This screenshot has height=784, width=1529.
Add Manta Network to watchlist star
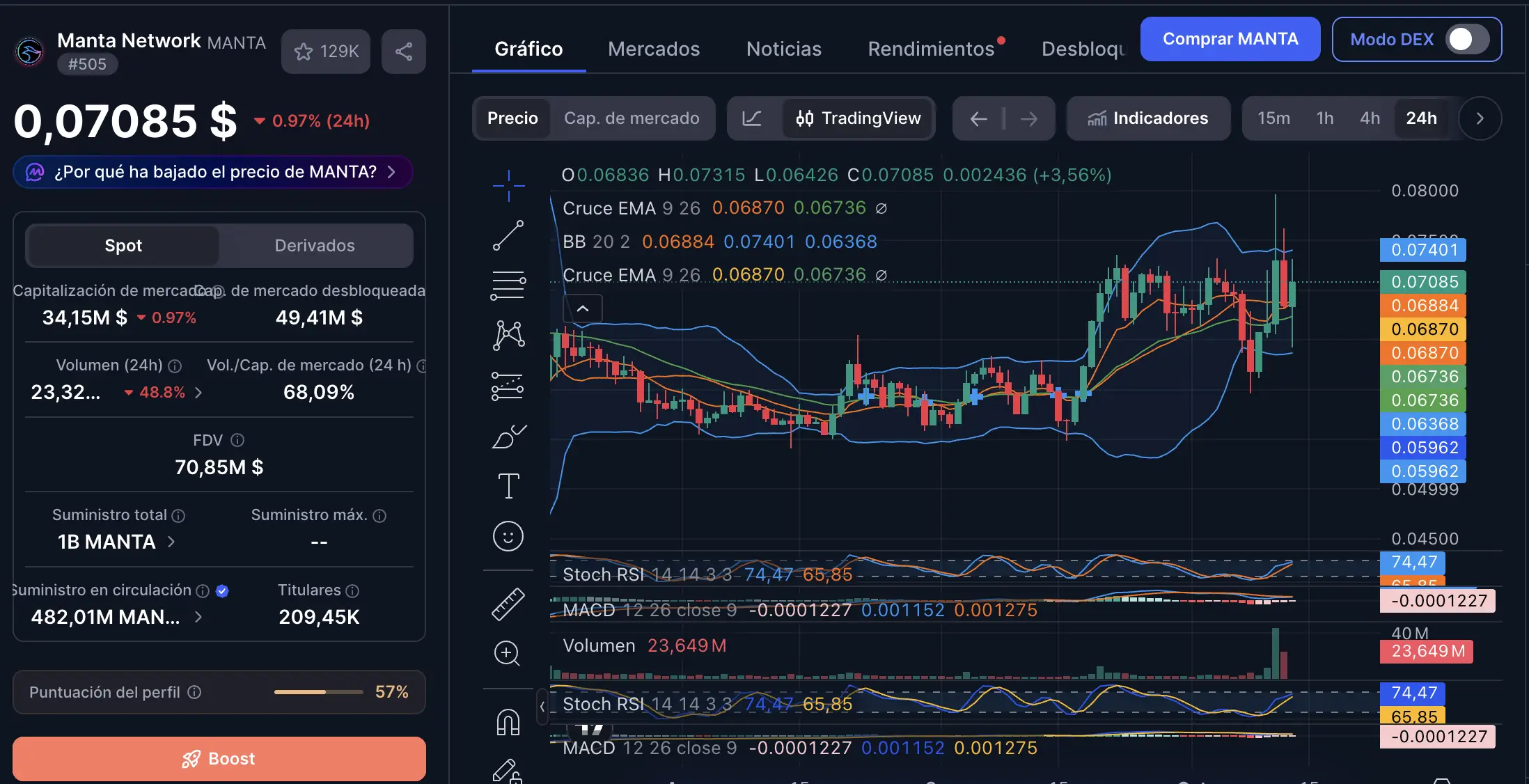coord(326,52)
